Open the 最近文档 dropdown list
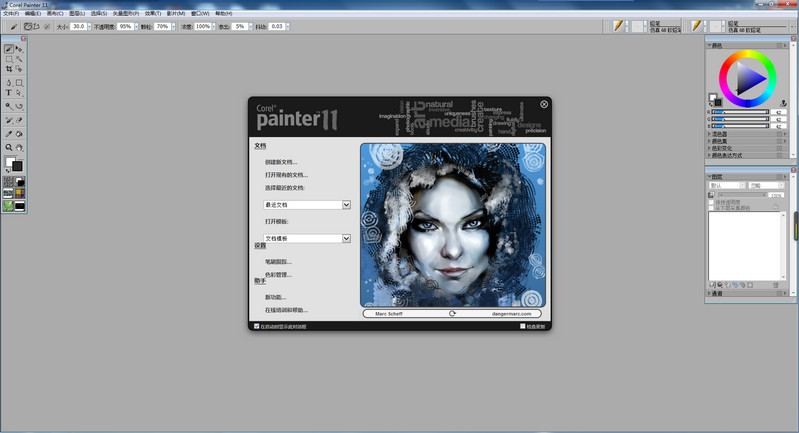 346,205
